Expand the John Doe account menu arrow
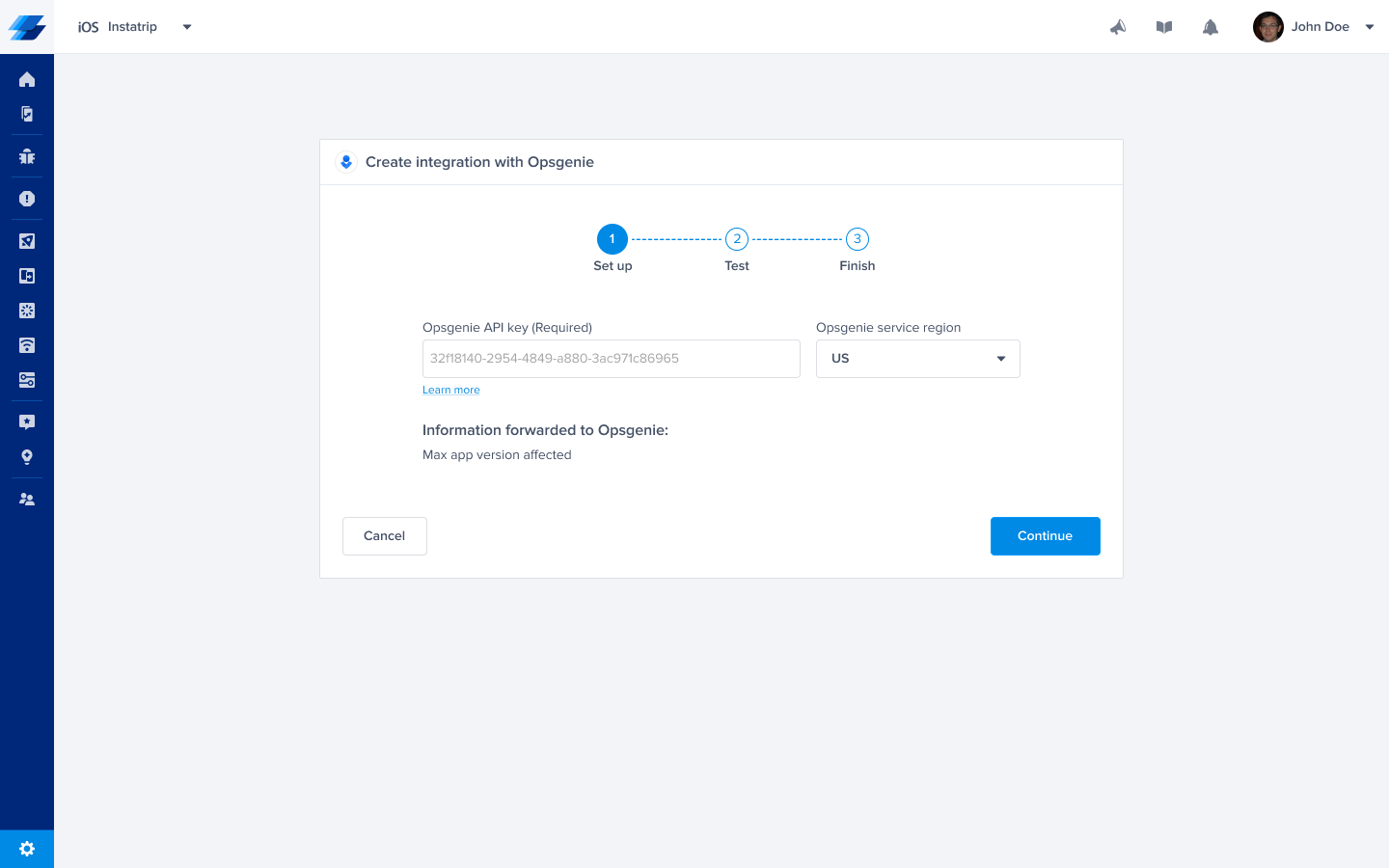The image size is (1389, 868). point(1370,27)
